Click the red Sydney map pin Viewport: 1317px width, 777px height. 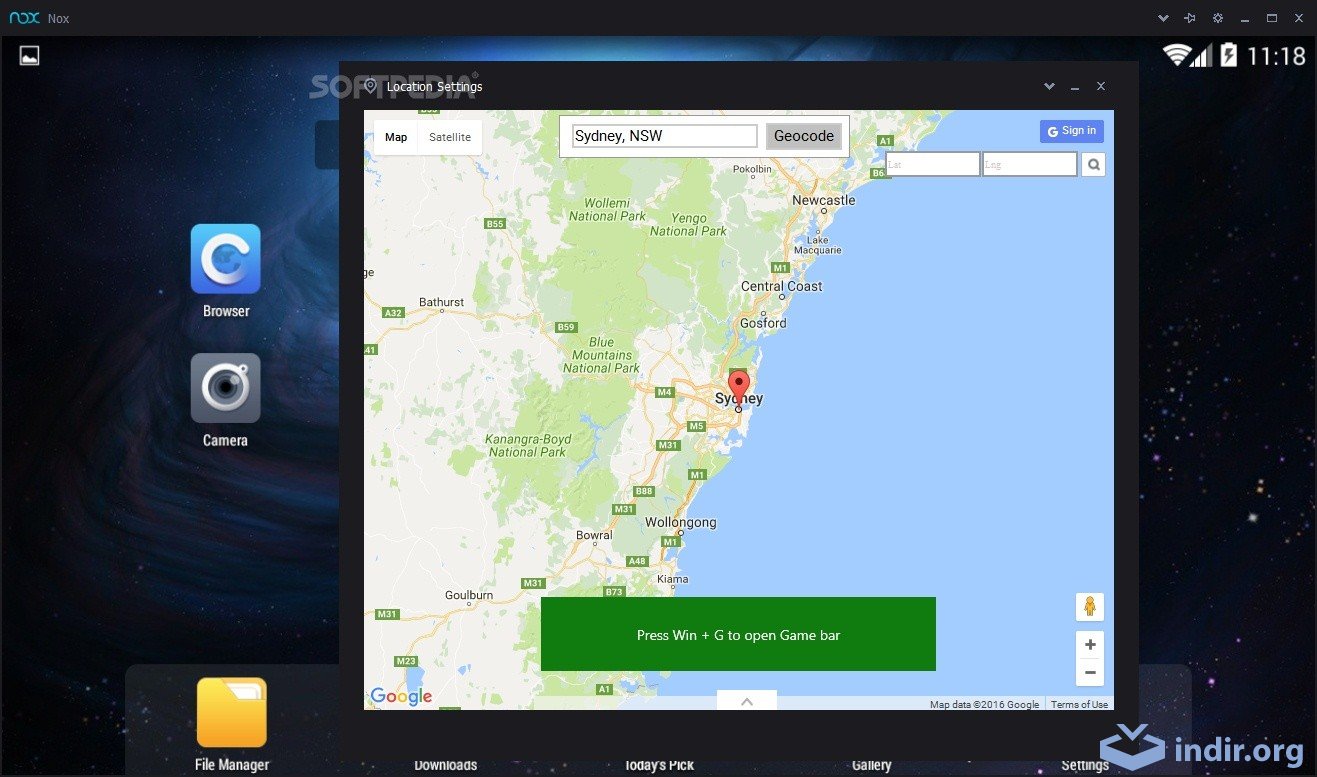(738, 386)
